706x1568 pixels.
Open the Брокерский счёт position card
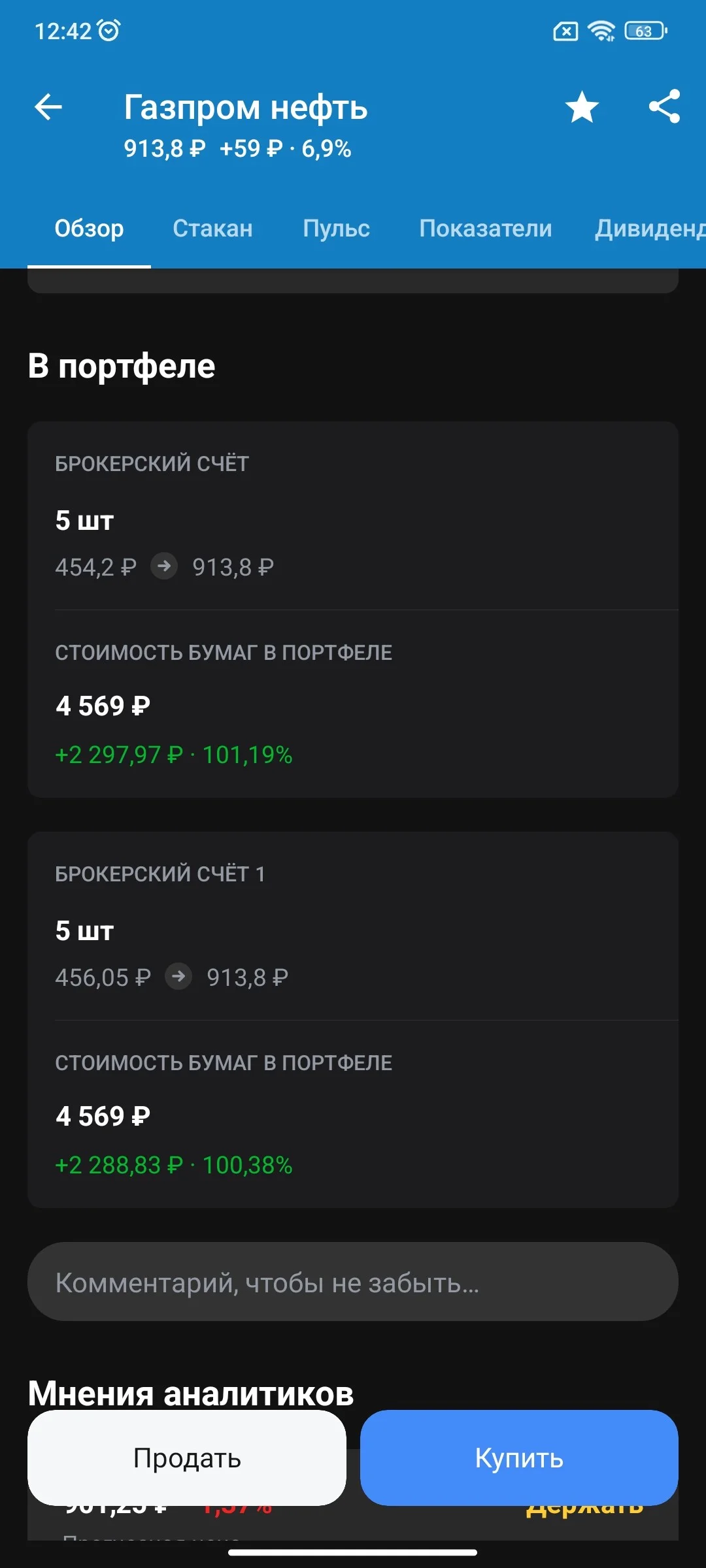pos(353,609)
